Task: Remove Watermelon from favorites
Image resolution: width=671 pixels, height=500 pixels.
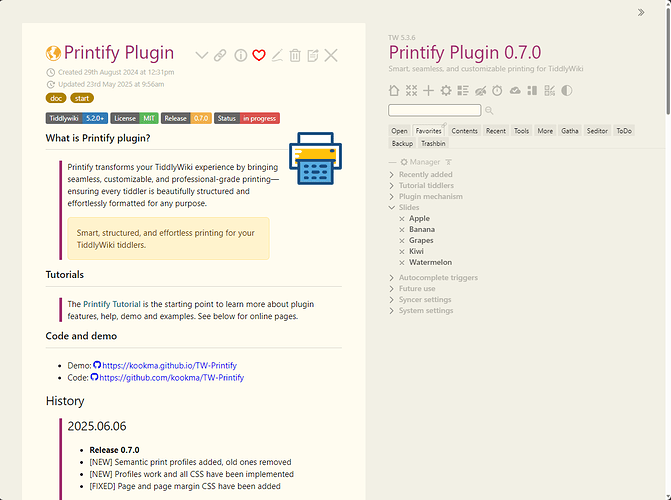Action: pyautogui.click(x=402, y=262)
